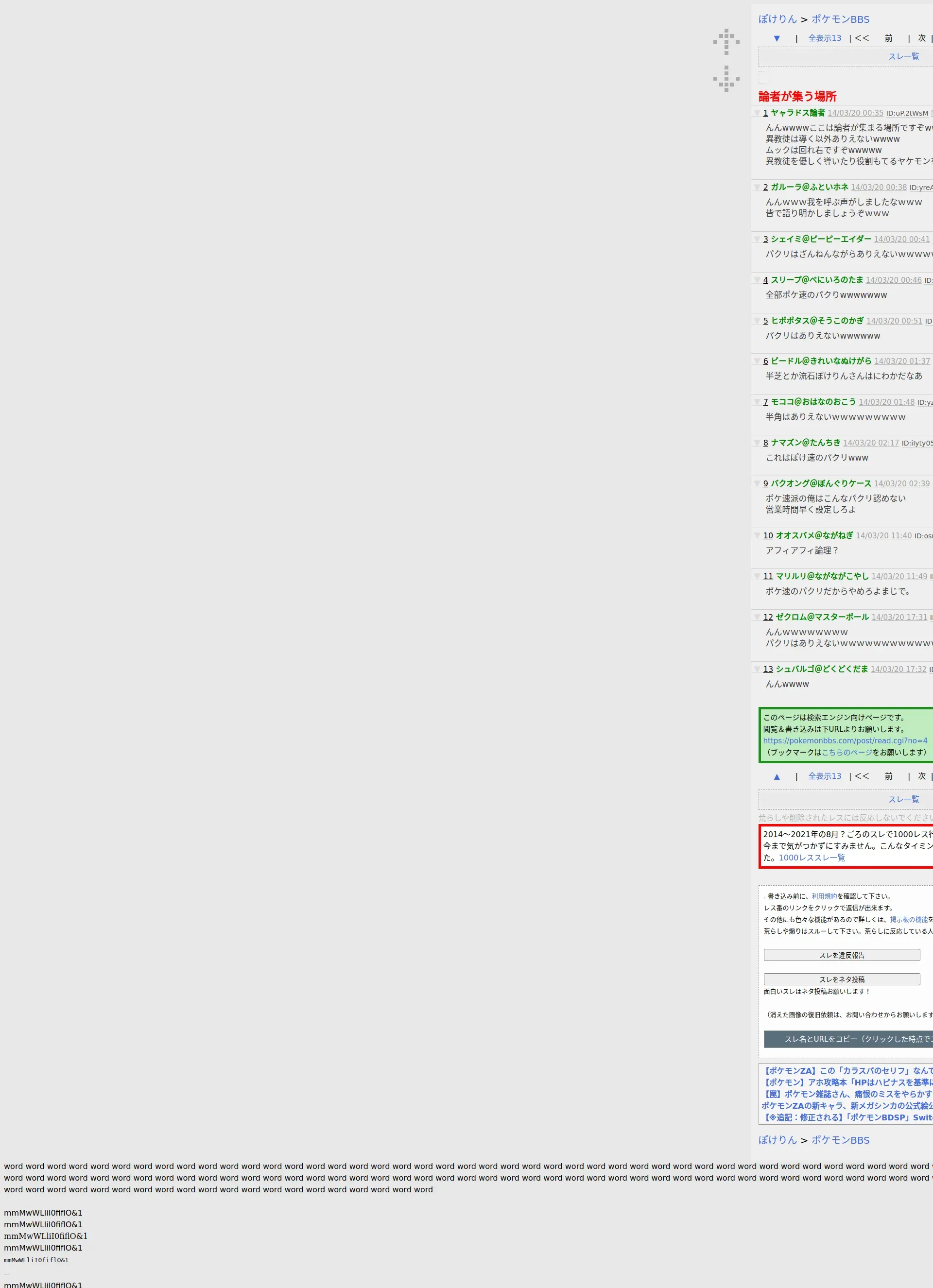Click the pixelated scroll-down arrow icon

click(726, 78)
